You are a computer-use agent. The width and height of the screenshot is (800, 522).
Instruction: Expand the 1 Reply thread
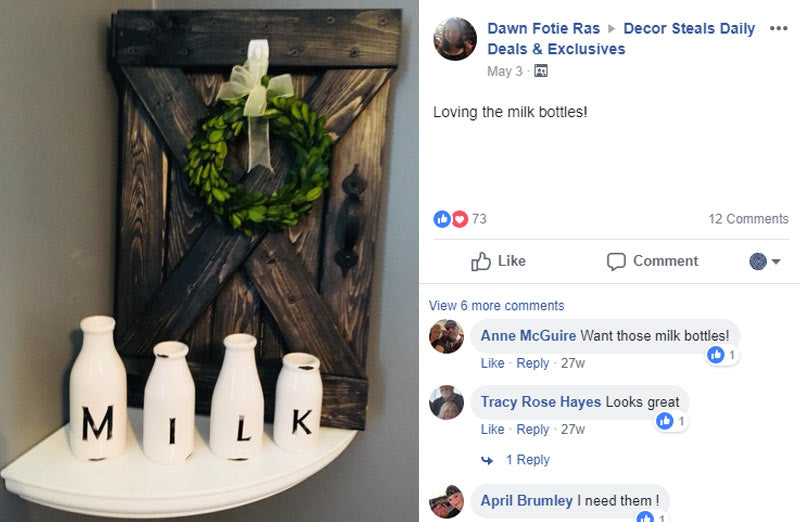tap(527, 460)
